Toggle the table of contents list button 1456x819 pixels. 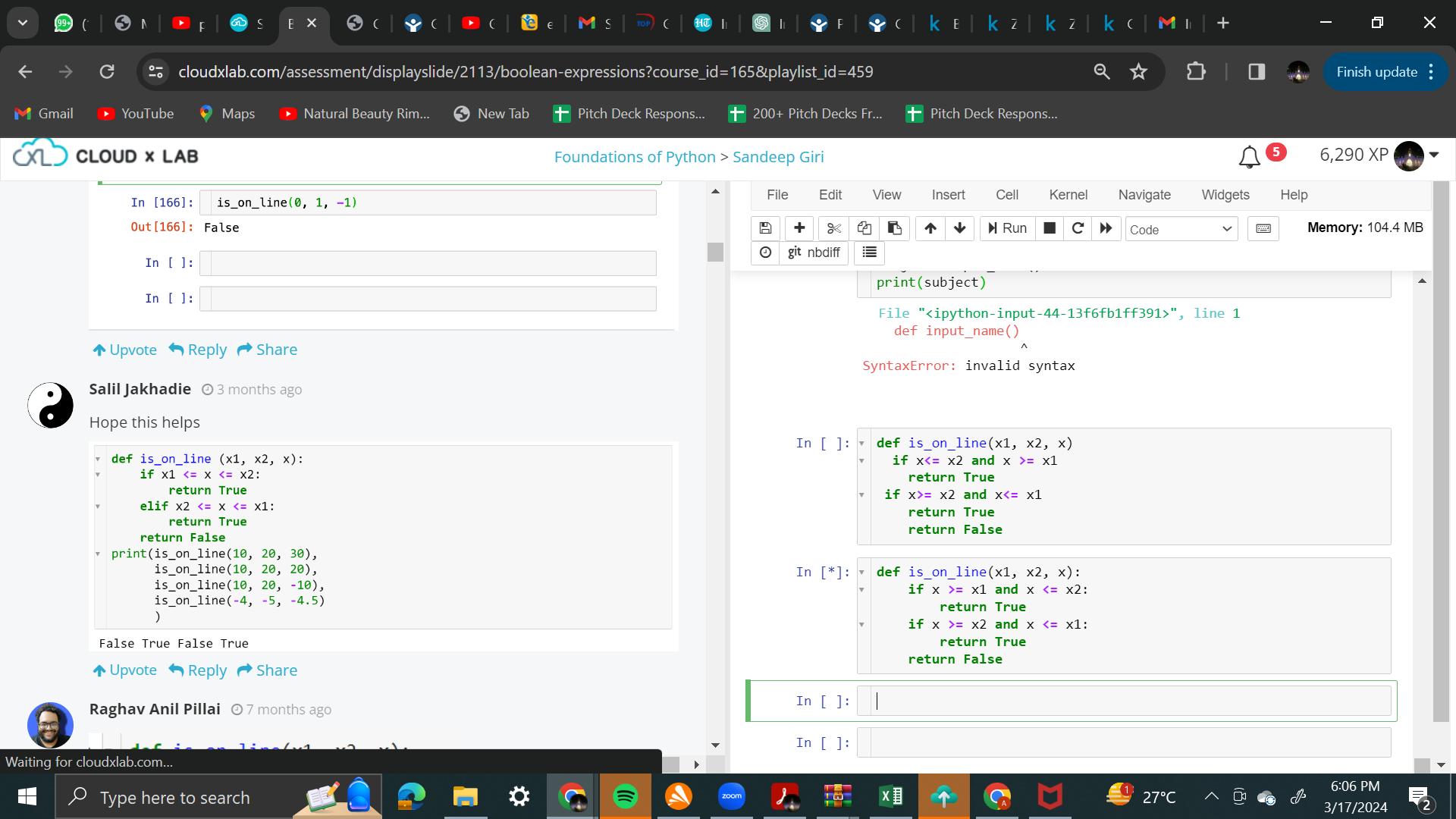pyautogui.click(x=870, y=253)
